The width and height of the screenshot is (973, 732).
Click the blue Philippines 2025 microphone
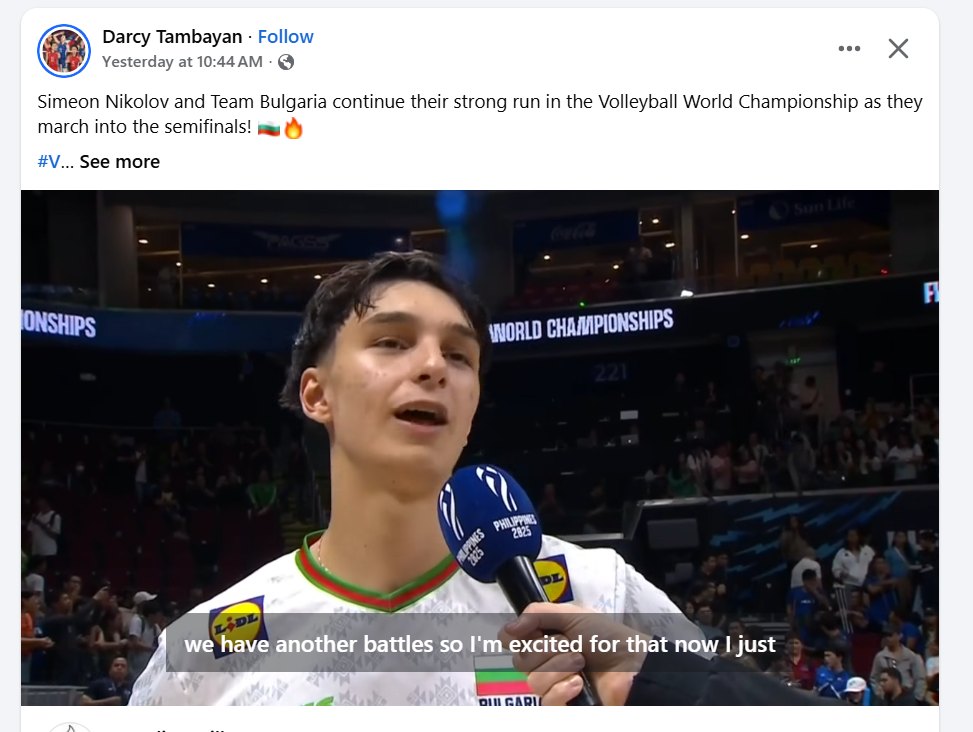(x=490, y=521)
